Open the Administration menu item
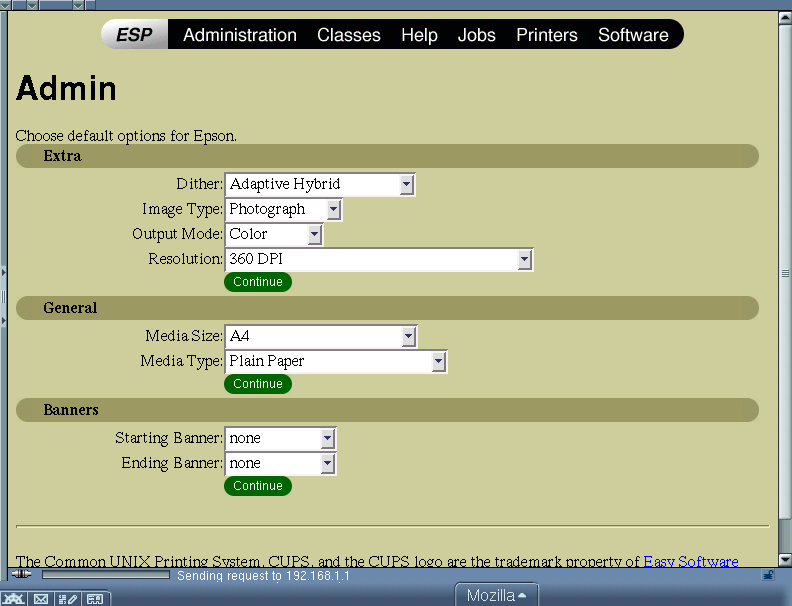Viewport: 792px width, 606px height. 240,35
